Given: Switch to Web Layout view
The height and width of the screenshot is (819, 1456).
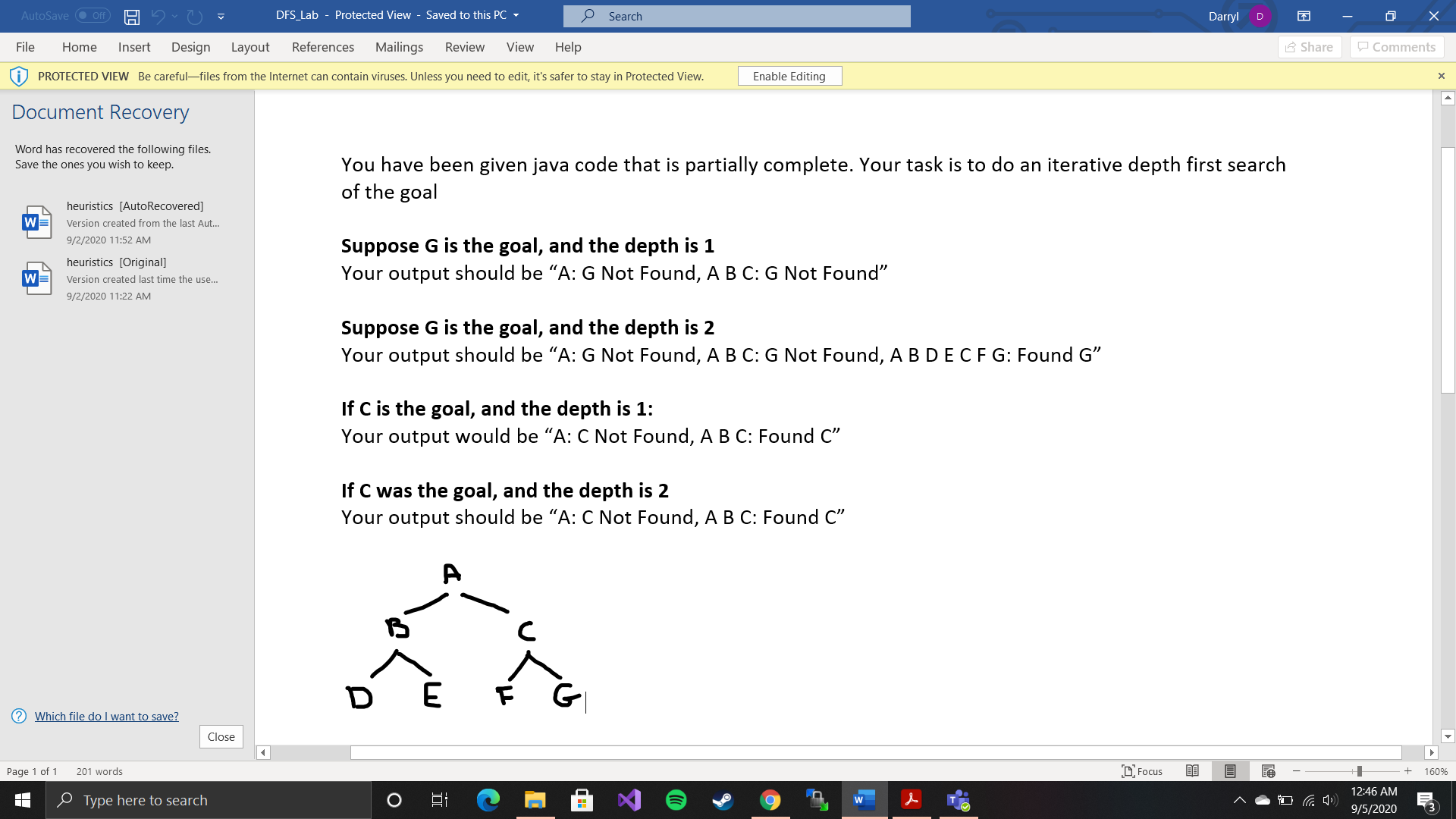Looking at the screenshot, I should [1269, 771].
